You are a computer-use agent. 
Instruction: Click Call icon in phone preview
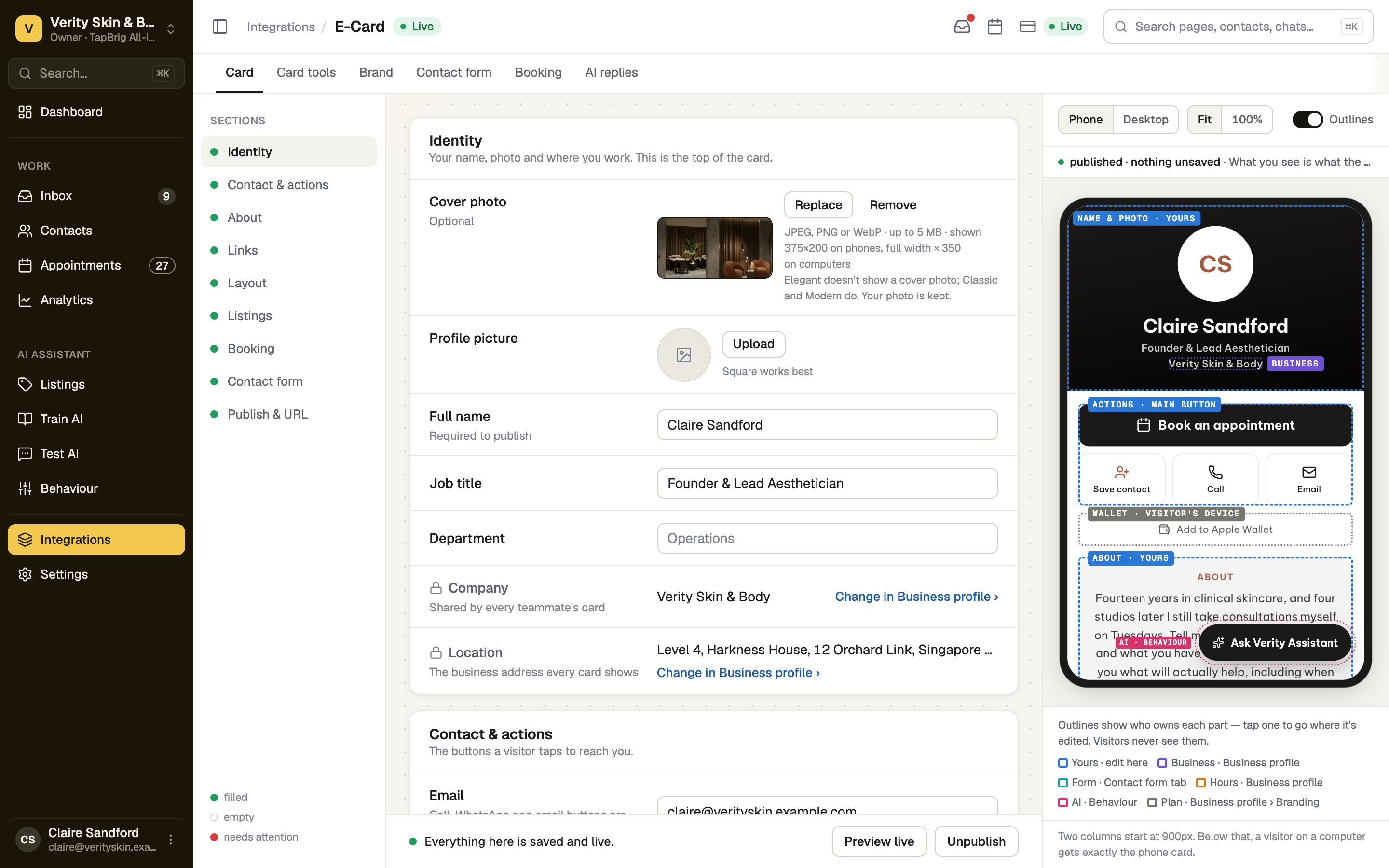(1215, 479)
